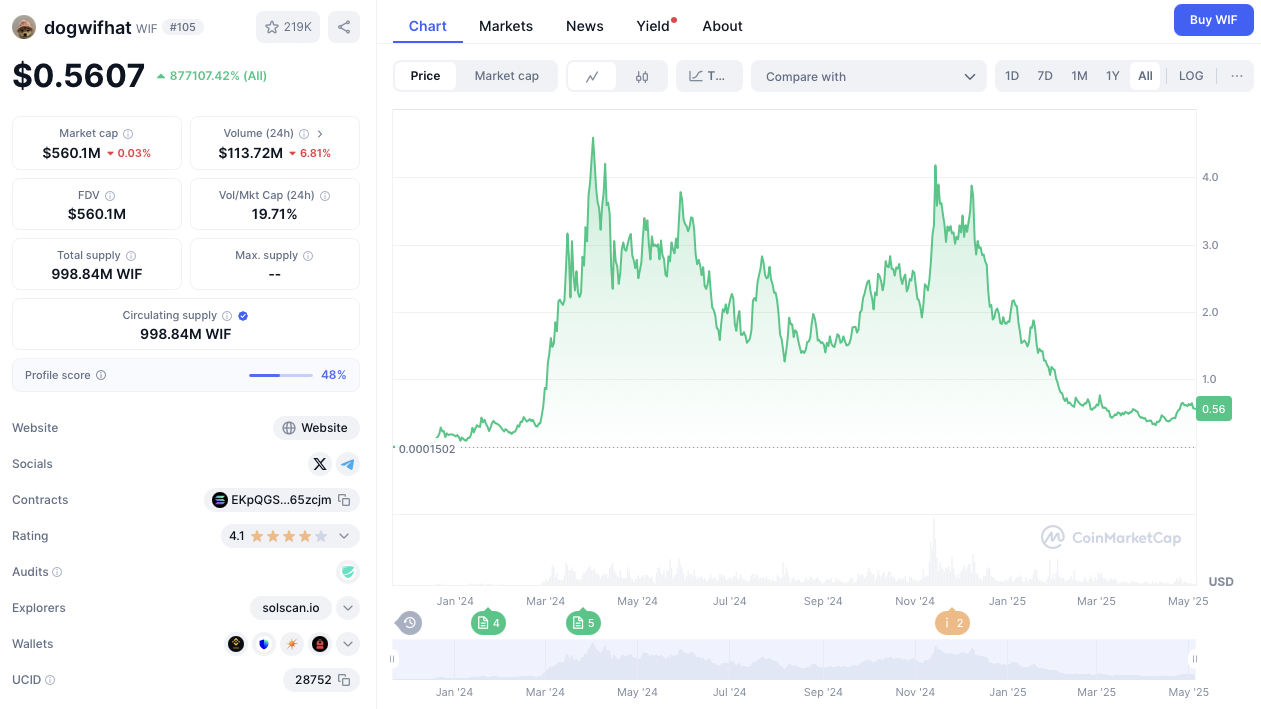Click the Total supply info icon
Viewport: 1261px width, 709px height.
[131, 256]
